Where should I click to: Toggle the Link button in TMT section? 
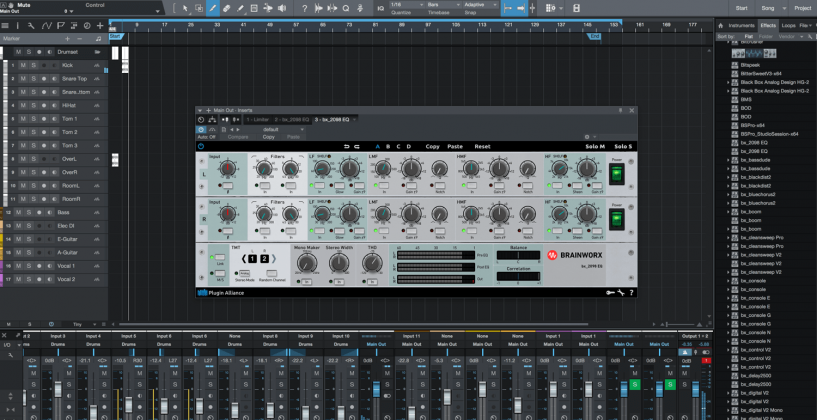pyautogui.click(x=220, y=257)
